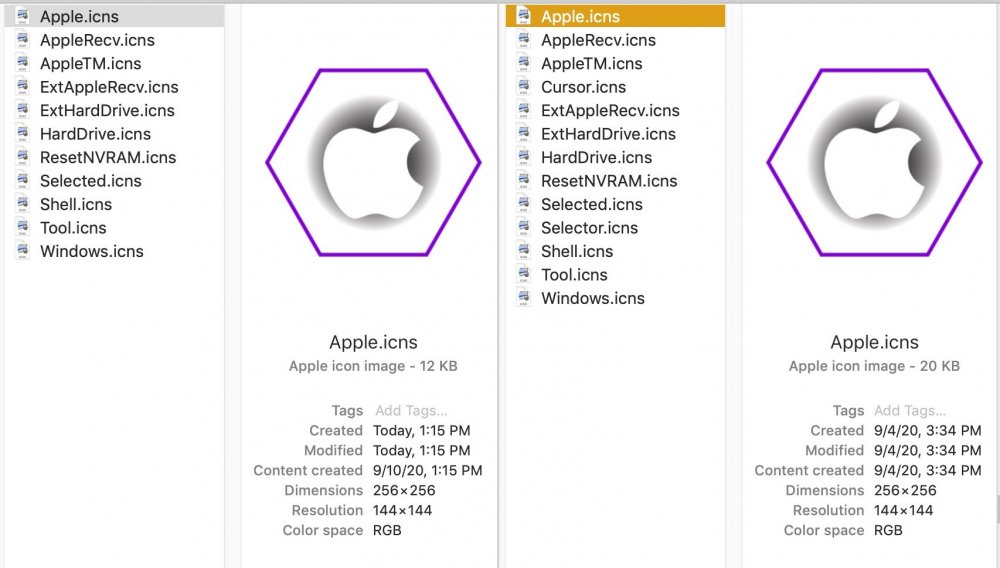Click Apple hexagon preview image for 20 KB file

pyautogui.click(x=874, y=163)
